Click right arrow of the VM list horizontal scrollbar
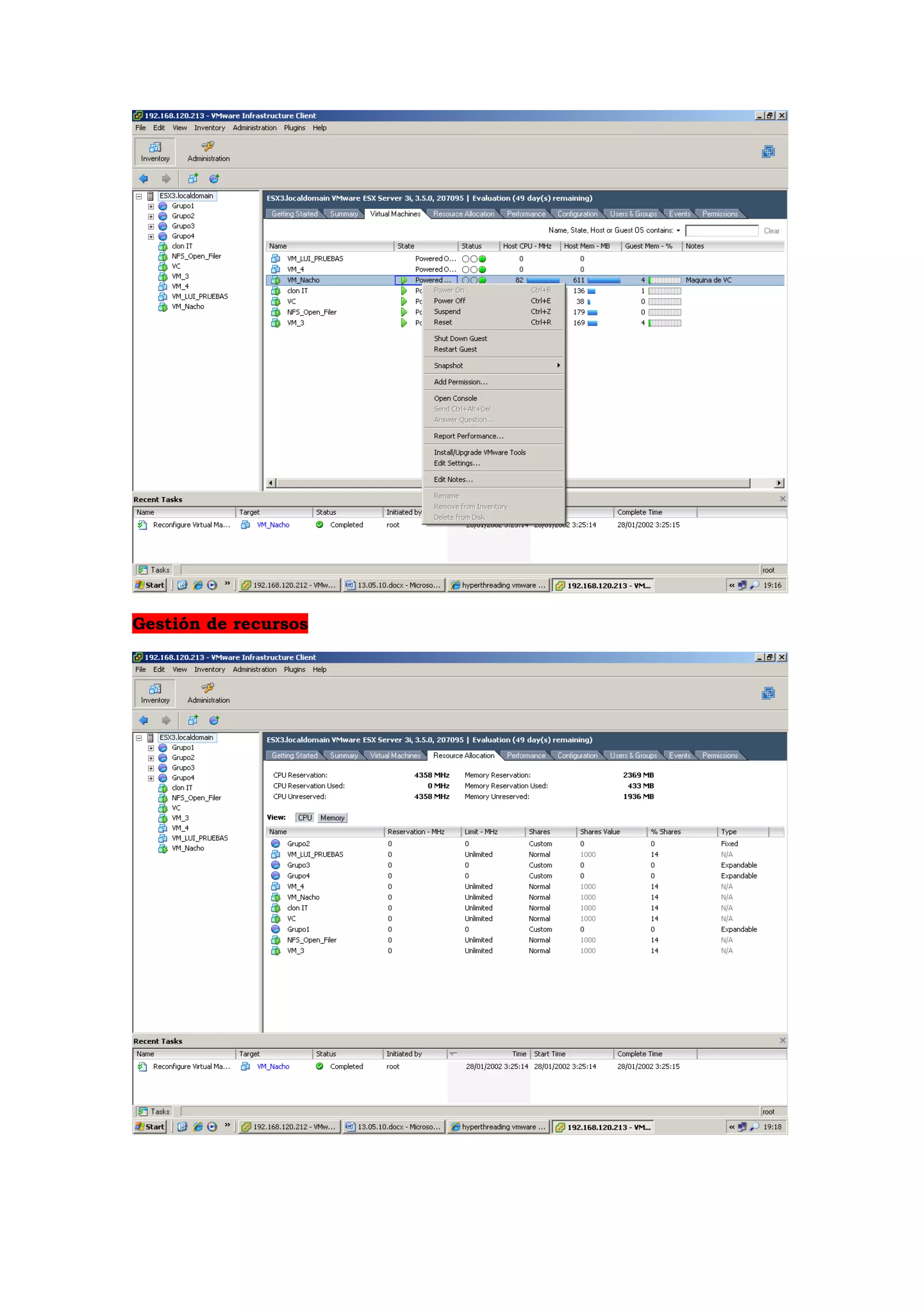 [779, 483]
